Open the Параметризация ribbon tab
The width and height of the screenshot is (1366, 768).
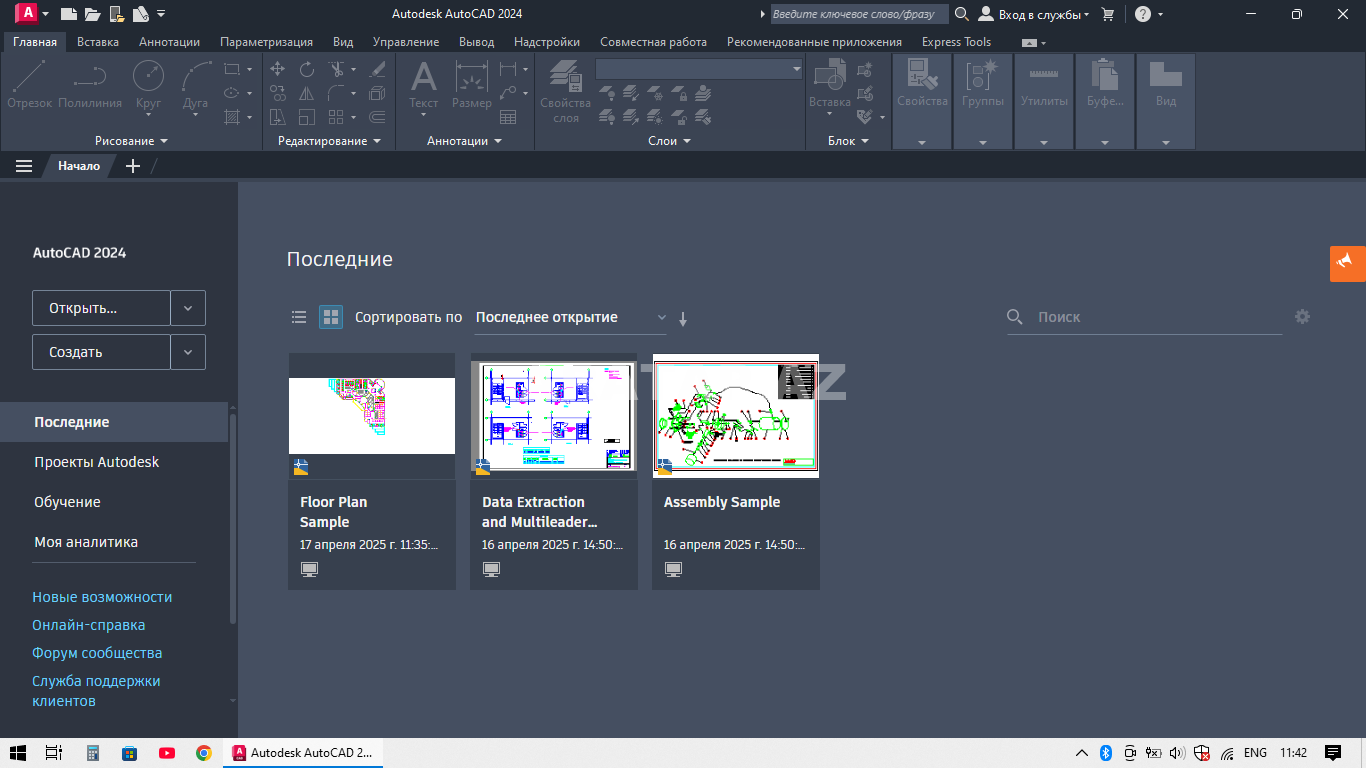[266, 42]
